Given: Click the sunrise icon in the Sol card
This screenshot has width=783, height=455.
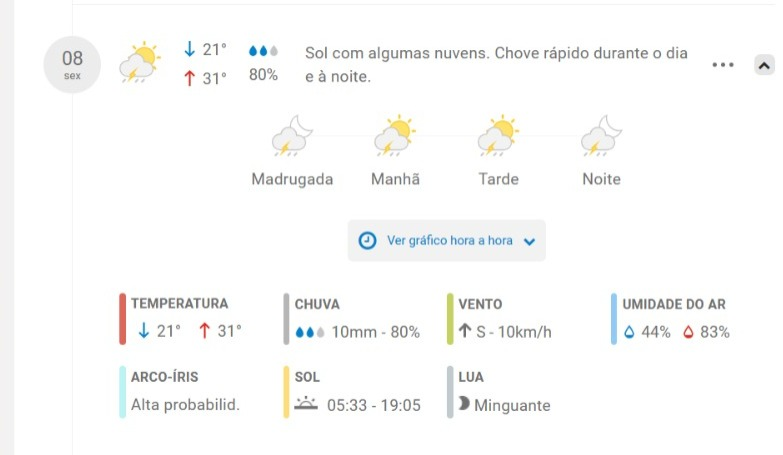Looking at the screenshot, I should point(306,405).
